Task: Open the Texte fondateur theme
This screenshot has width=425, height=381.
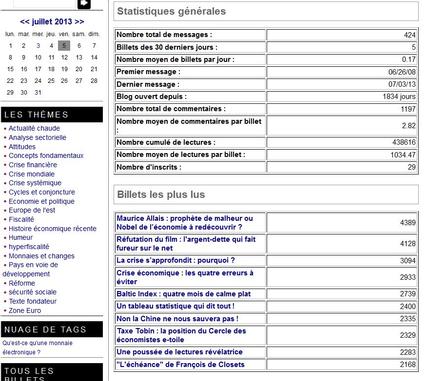Action: click(32, 301)
